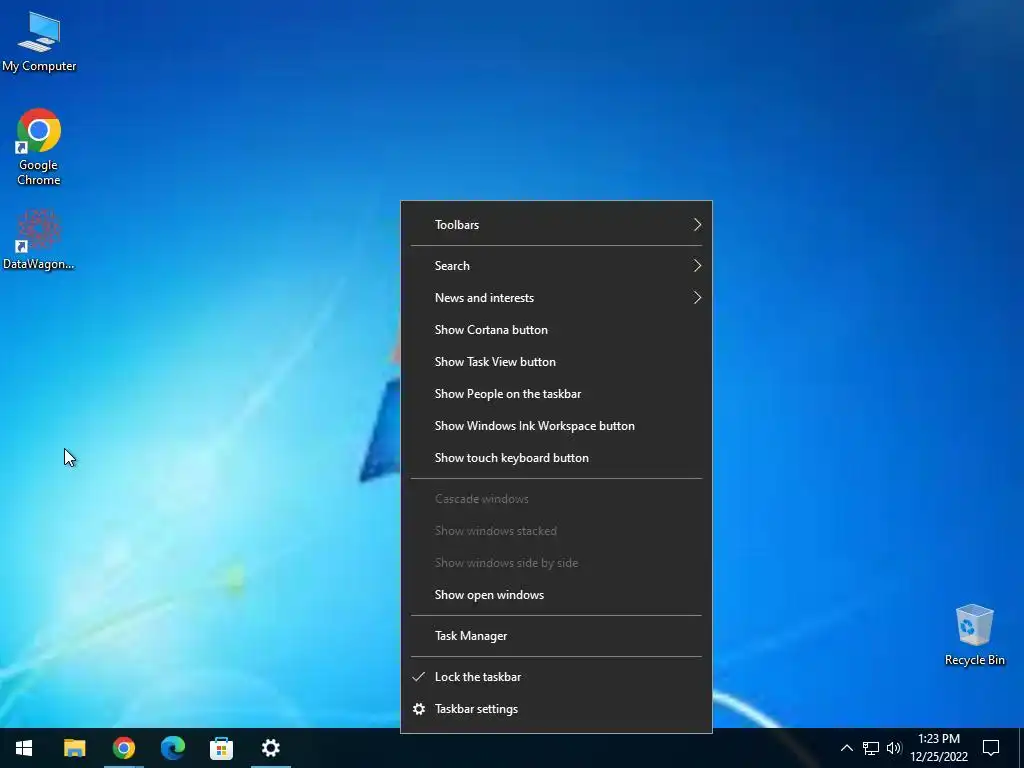Click the gear icon beside Taskbar settings
This screenshot has height=768, width=1024.
point(419,709)
